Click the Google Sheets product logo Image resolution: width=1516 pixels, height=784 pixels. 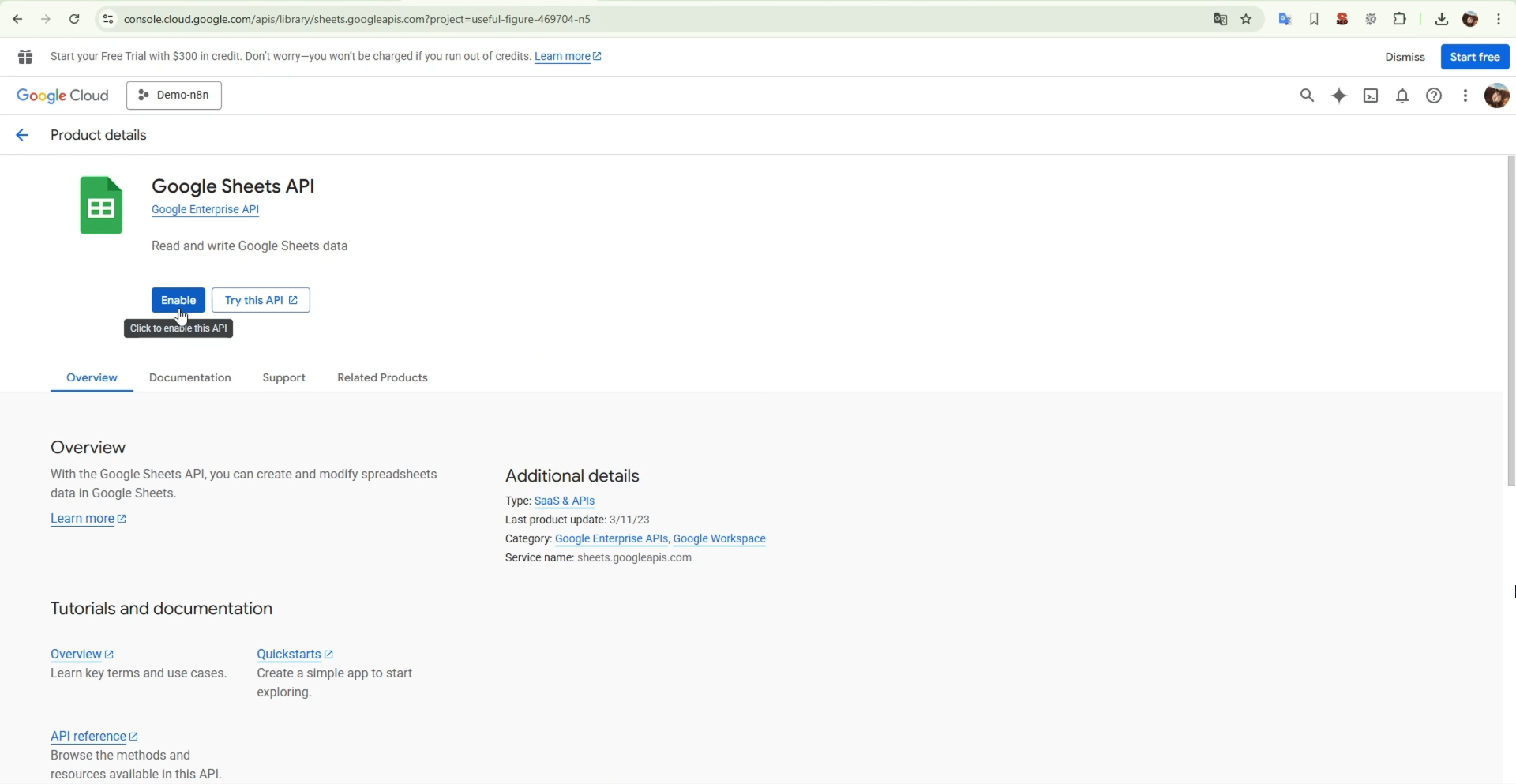pos(101,205)
